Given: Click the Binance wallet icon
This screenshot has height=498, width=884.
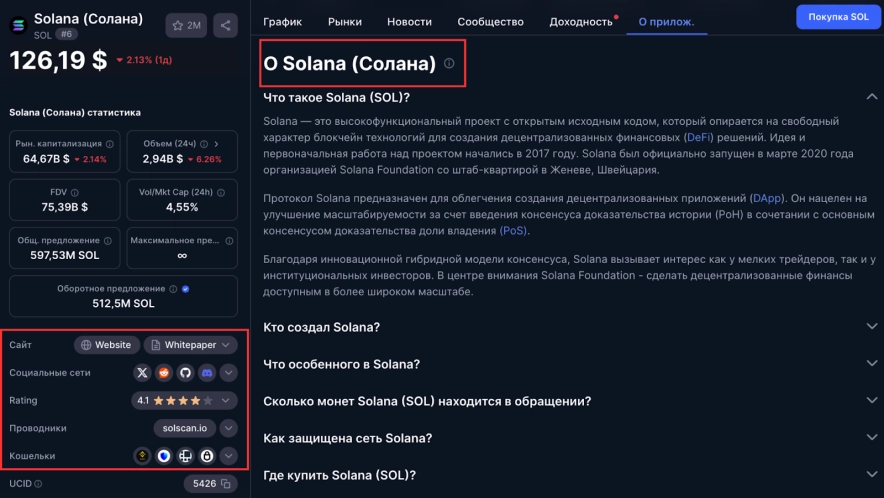Looking at the screenshot, I should point(143,456).
